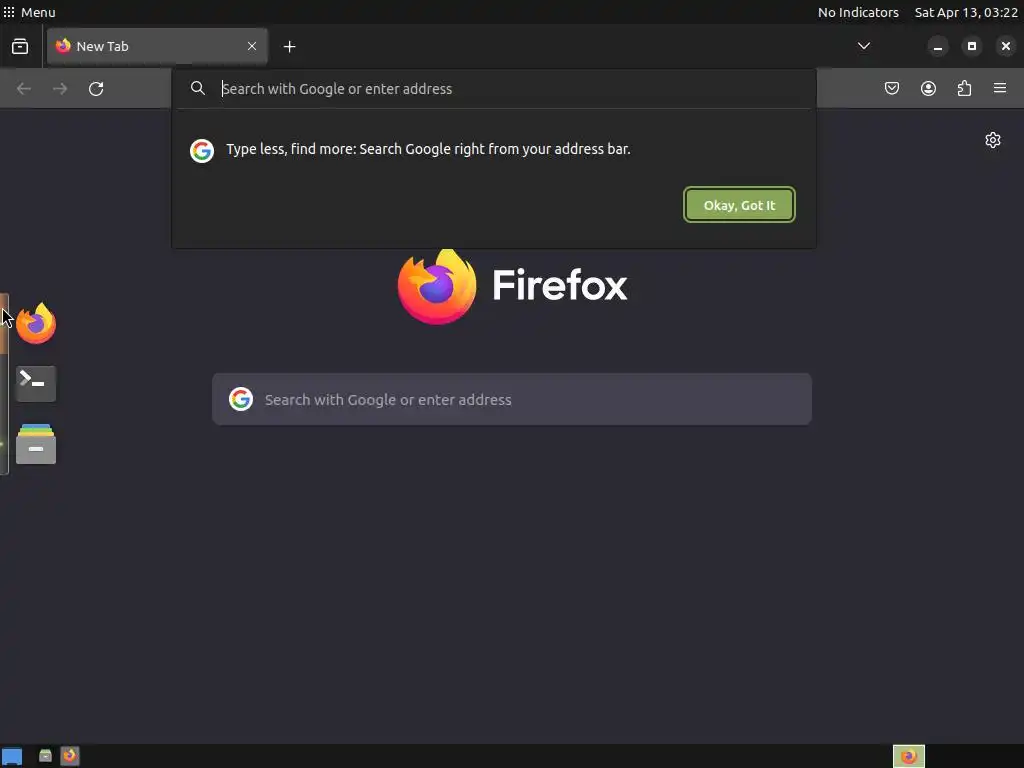Click the address bar magnifier icon
Viewport: 1024px width, 768px height.
[x=198, y=88]
